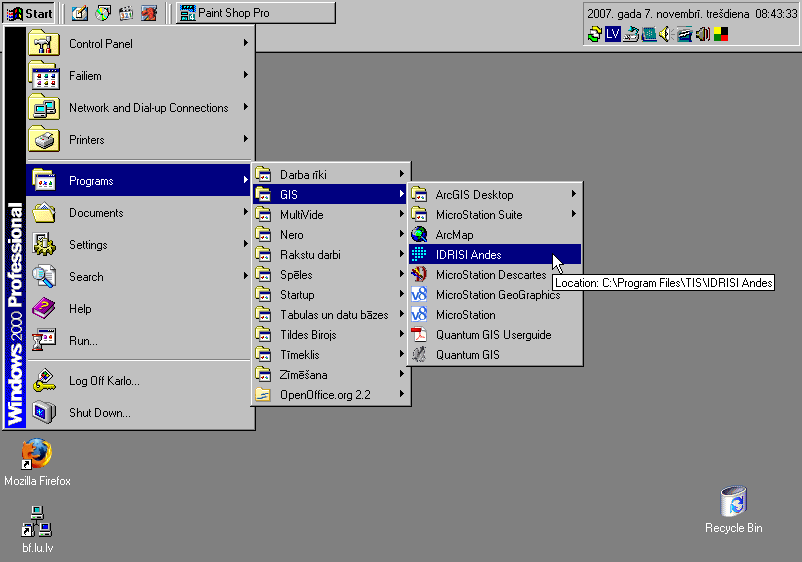Click the ArcMap globe icon

tap(419, 234)
